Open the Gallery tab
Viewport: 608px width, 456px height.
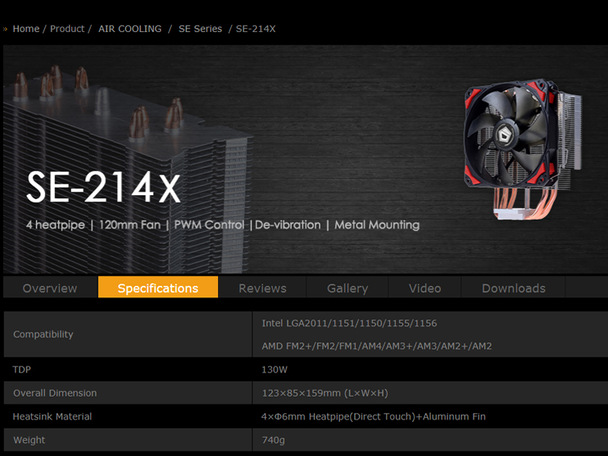(347, 288)
